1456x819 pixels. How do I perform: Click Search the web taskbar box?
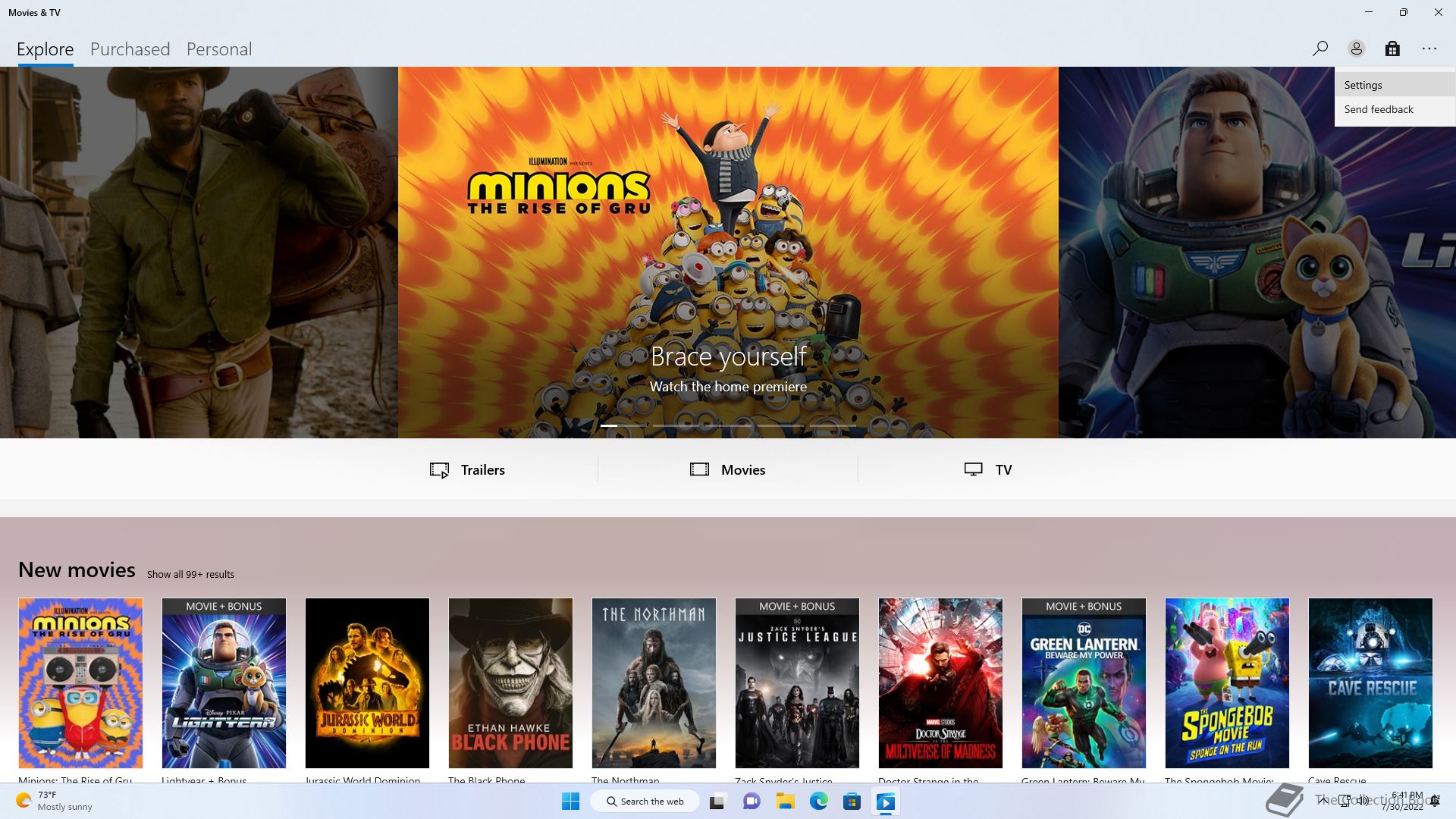click(x=645, y=801)
